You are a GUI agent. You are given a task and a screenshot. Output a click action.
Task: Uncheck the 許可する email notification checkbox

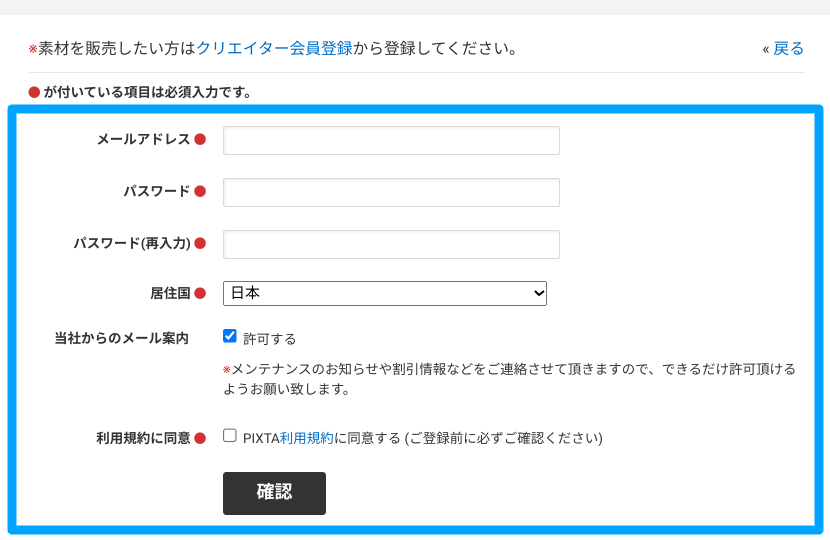[230, 336]
